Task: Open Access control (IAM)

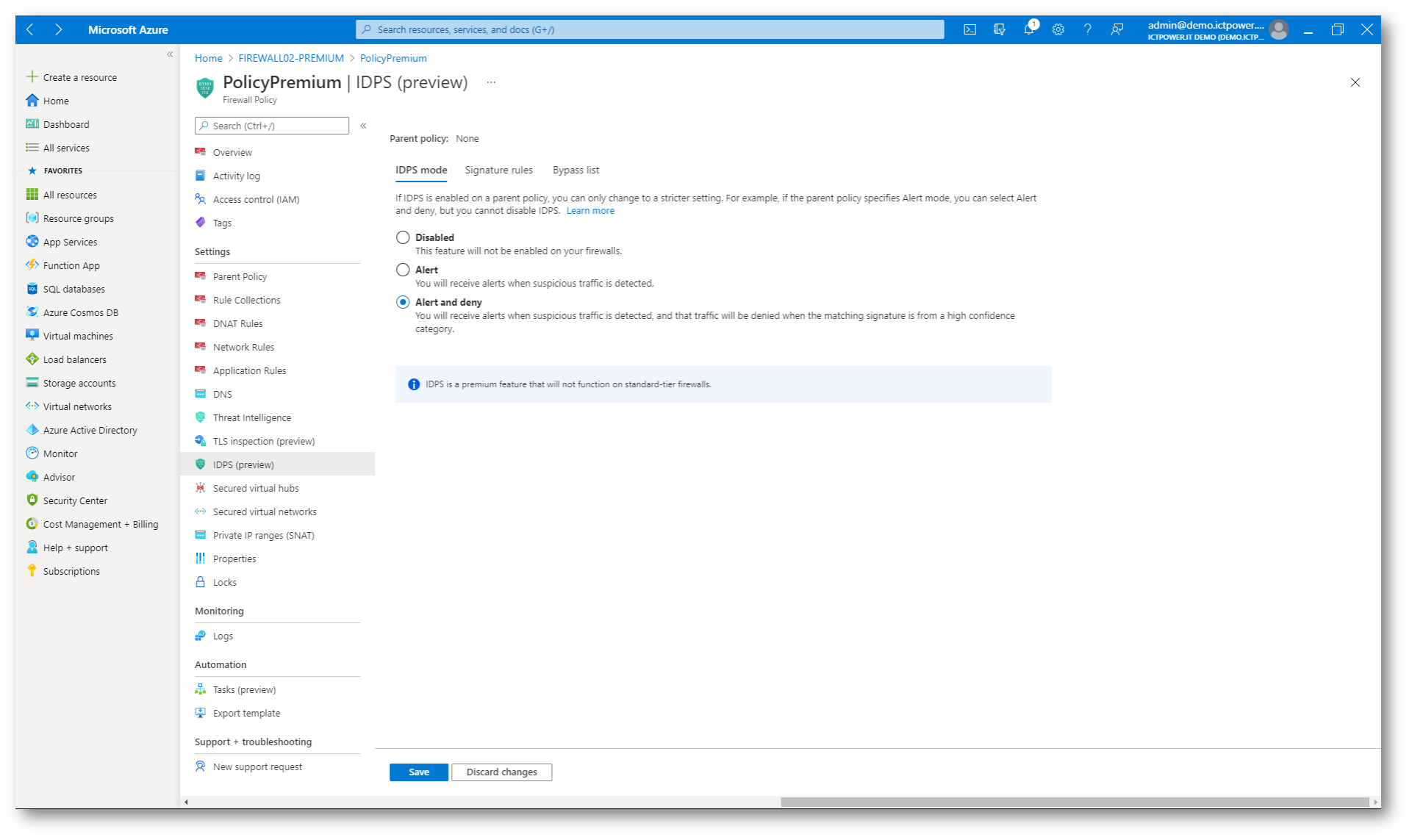Action: [x=256, y=199]
